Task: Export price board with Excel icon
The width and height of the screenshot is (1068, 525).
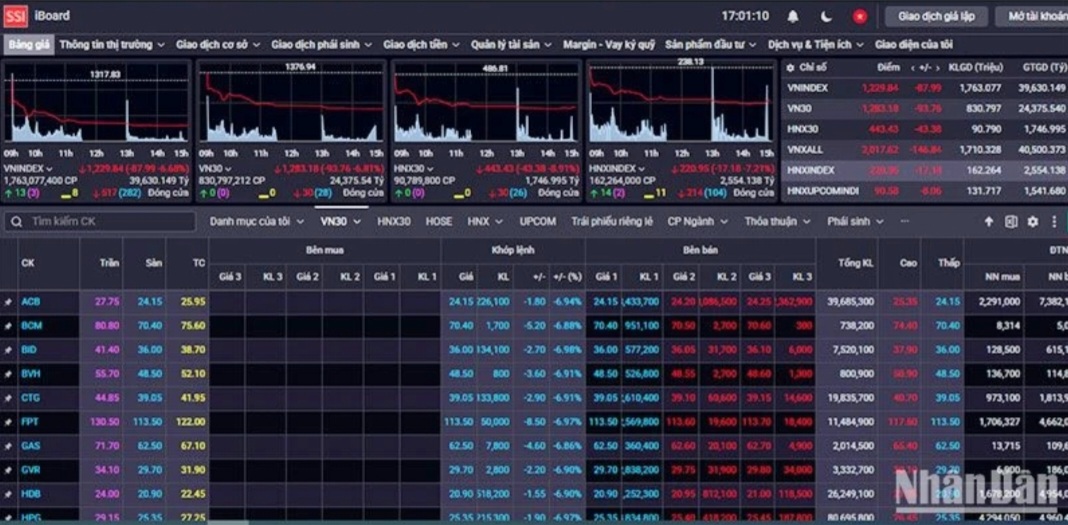Action: point(1011,221)
